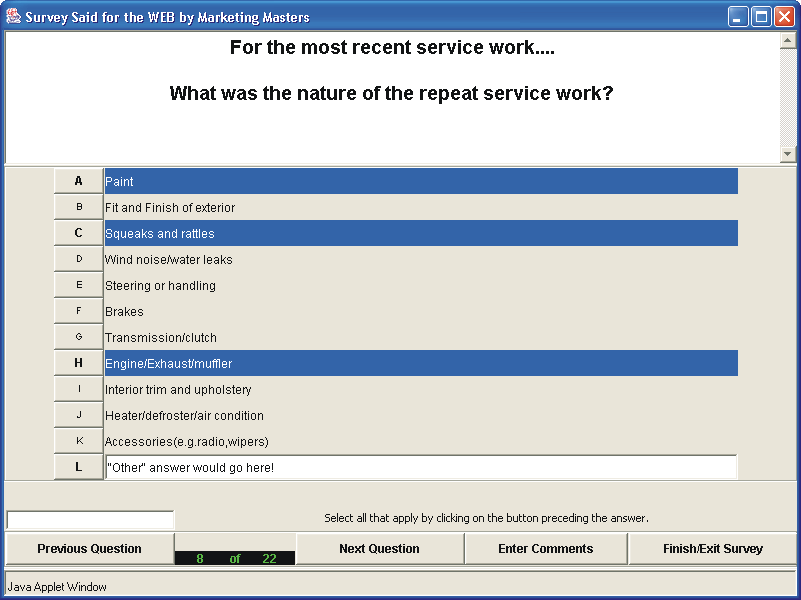
Task: Click Squeaks and rattles answer text
Action: 160,234
